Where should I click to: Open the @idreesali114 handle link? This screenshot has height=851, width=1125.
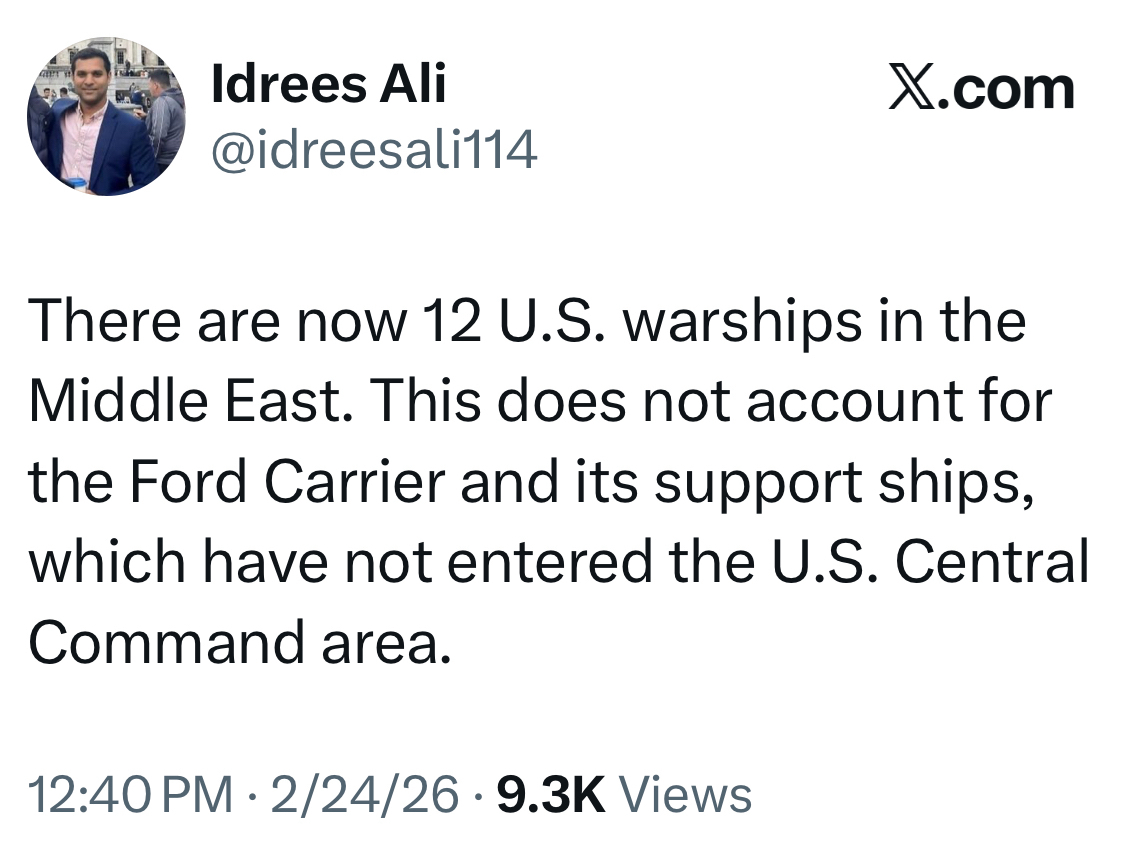[x=375, y=151]
